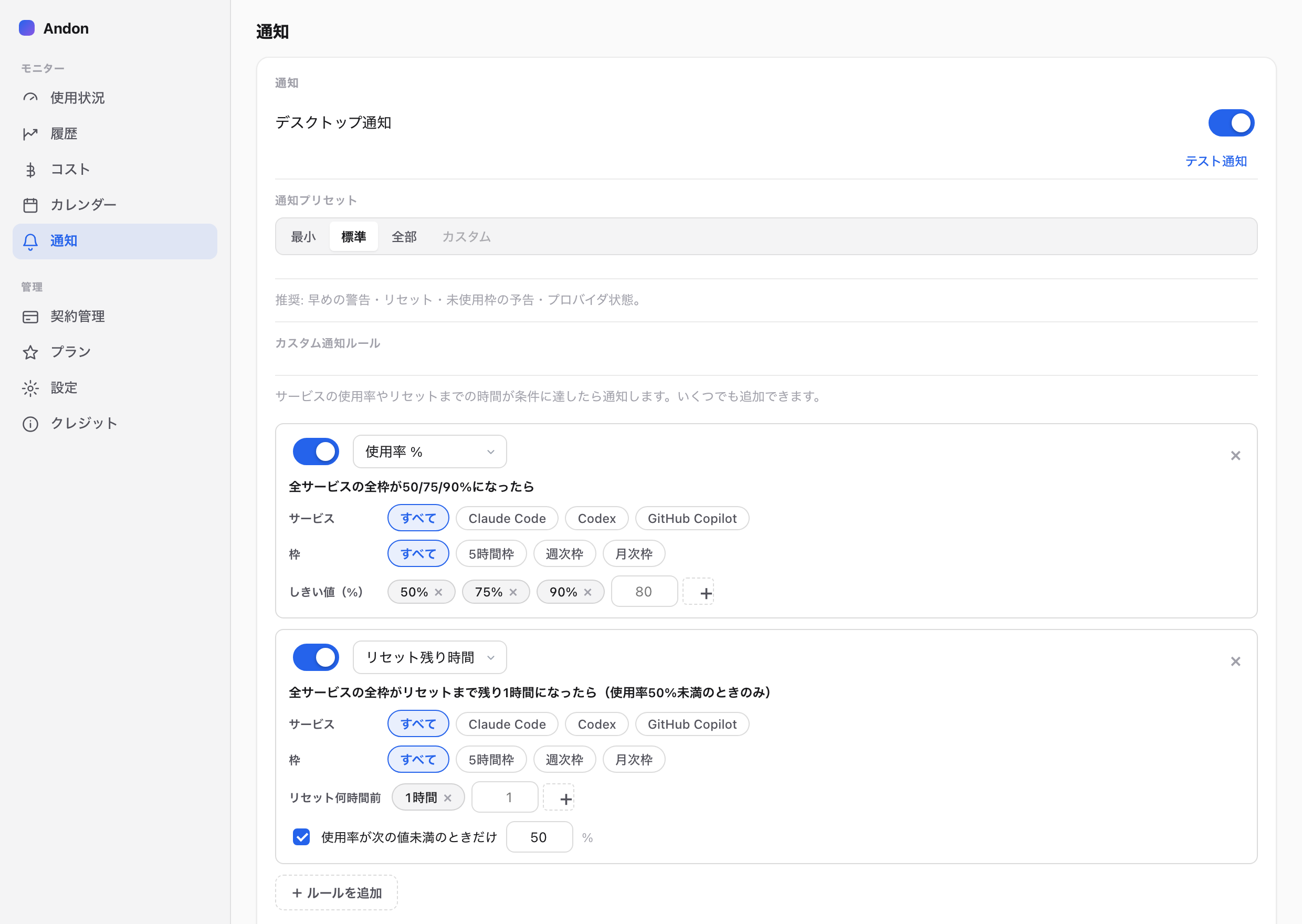Image resolution: width=1302 pixels, height=924 pixels.
Task: Click the 履歴 chart icon in sidebar
Action: coord(30,134)
